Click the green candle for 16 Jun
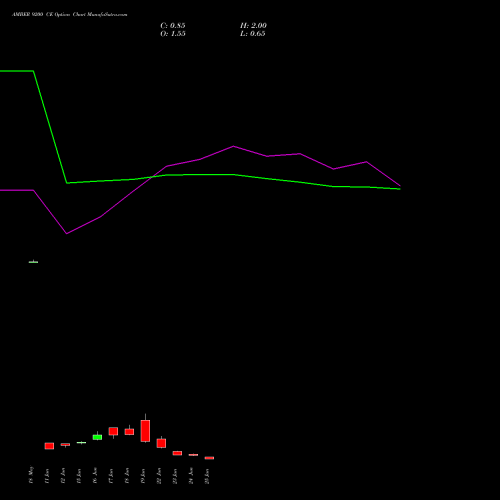The width and height of the screenshot is (500, 500). [97, 437]
